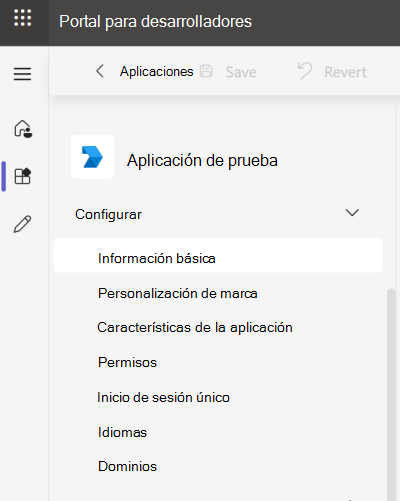Collapse the Configurar section chevron
400x501 pixels.
(352, 212)
